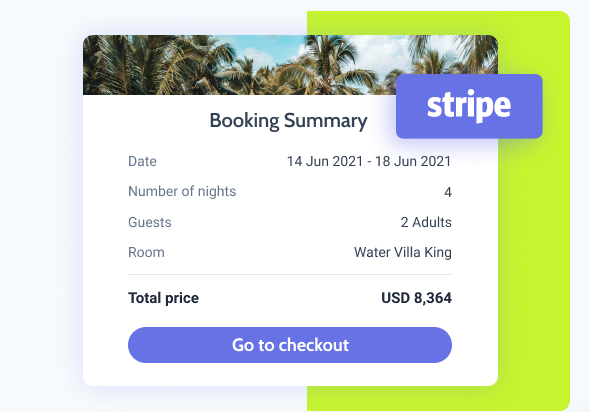Click the Number of nights label
589x412 pixels.
coord(182,192)
